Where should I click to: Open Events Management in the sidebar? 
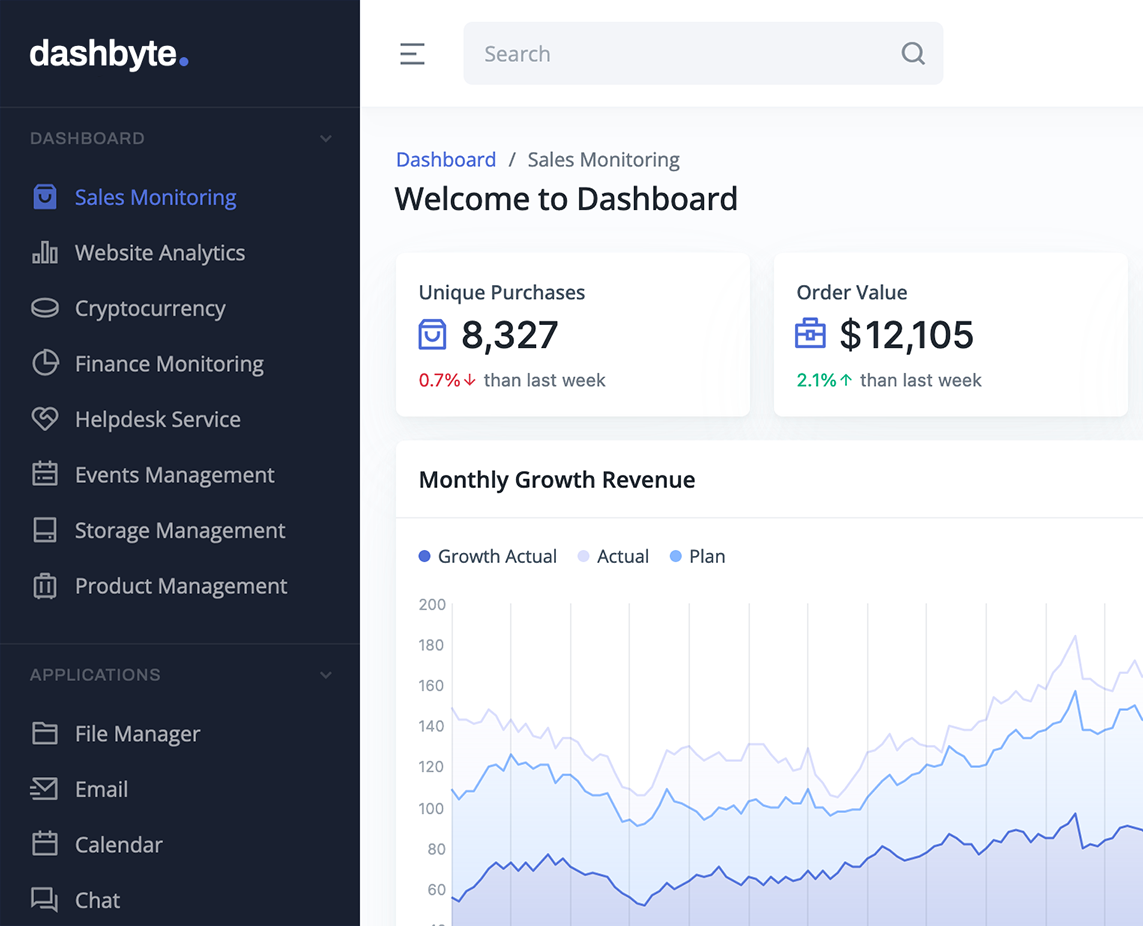[174, 475]
